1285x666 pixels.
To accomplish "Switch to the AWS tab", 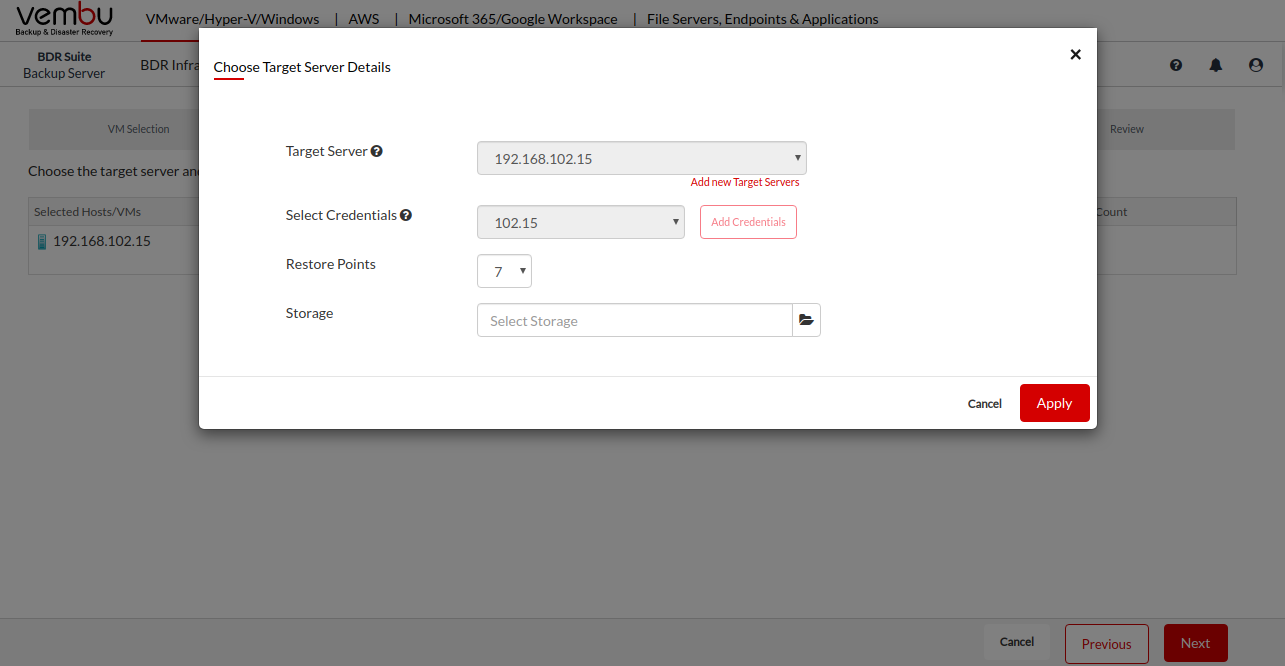I will coord(363,19).
